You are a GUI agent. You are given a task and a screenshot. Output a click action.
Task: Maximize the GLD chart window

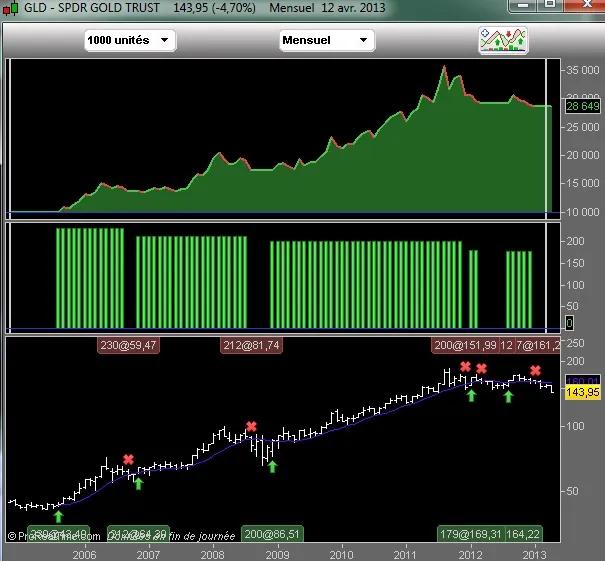(550, 5)
